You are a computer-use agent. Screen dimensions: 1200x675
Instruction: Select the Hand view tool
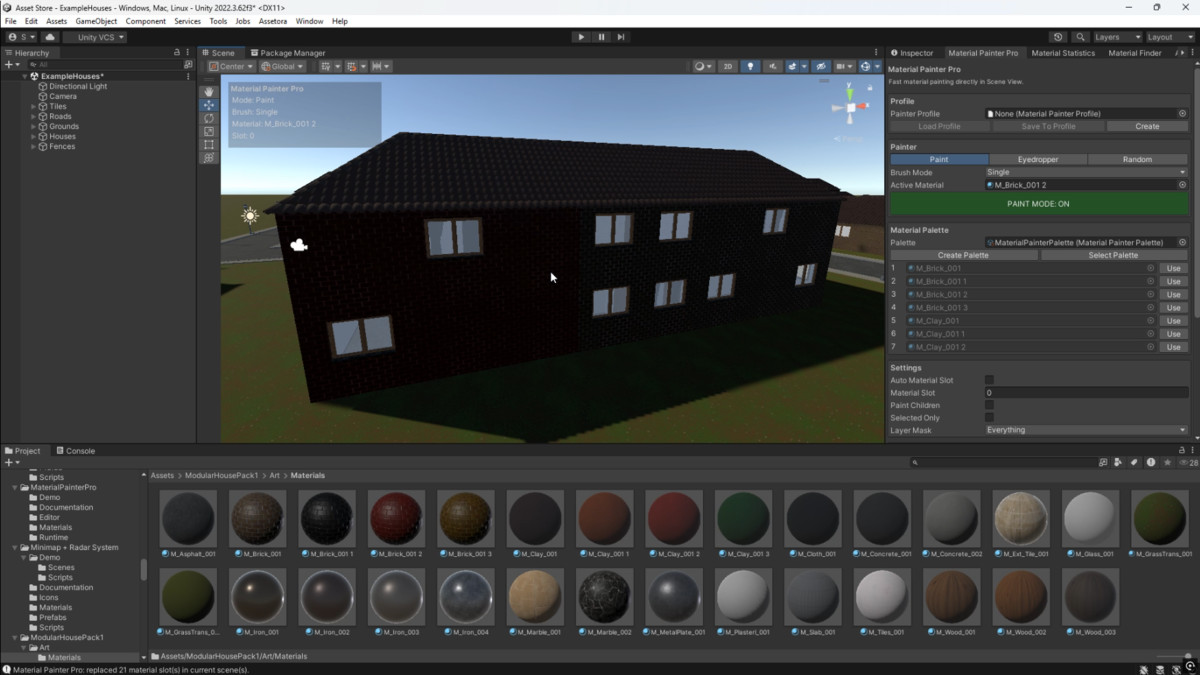tap(208, 92)
